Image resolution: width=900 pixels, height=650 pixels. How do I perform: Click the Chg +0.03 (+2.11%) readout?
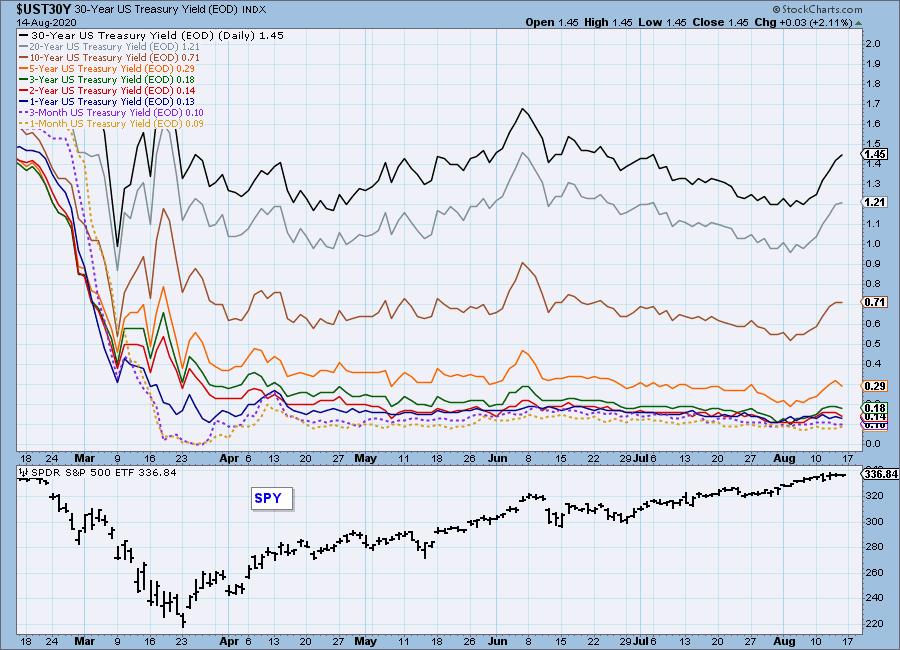[x=803, y=22]
